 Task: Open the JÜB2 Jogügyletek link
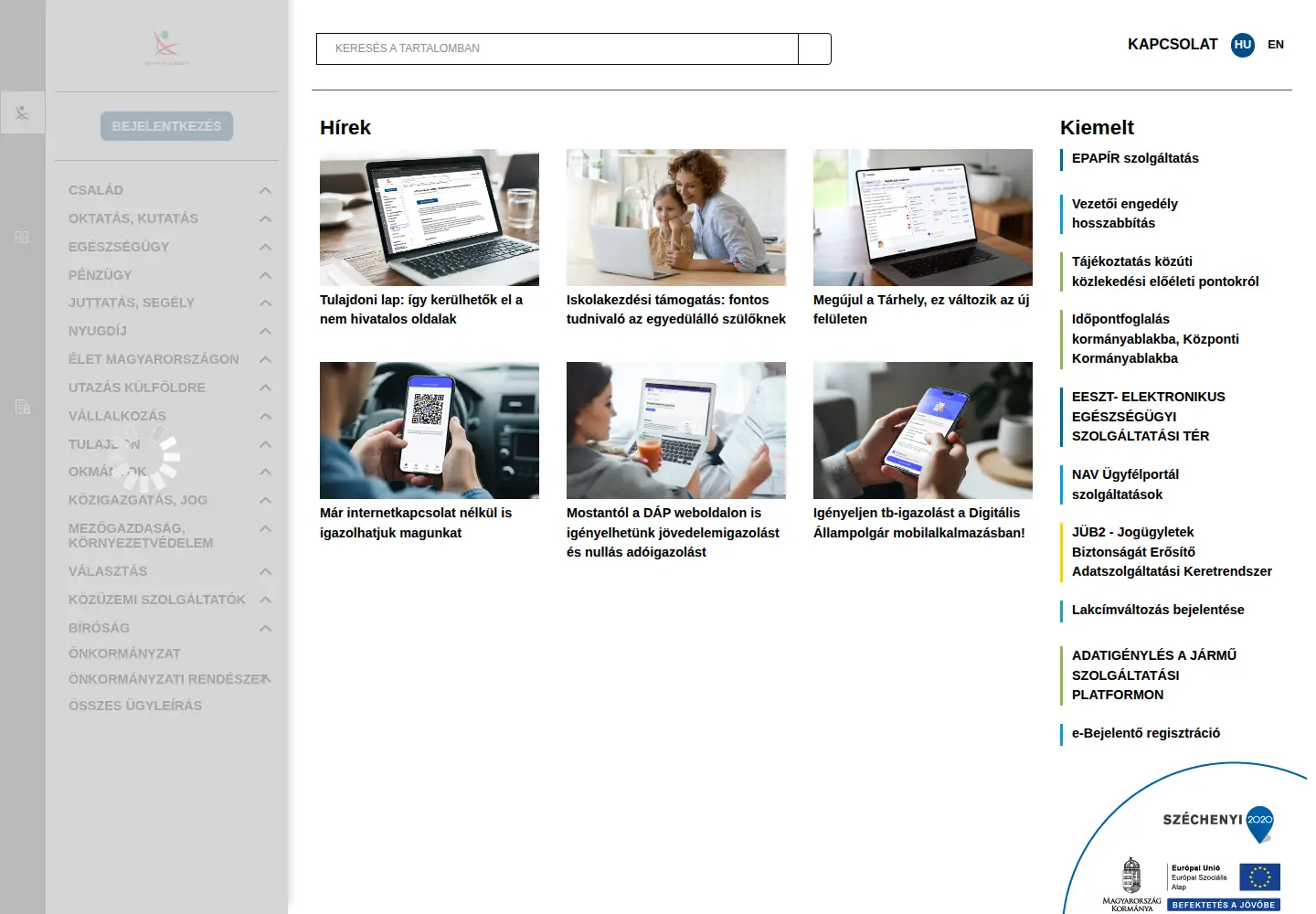1172,551
